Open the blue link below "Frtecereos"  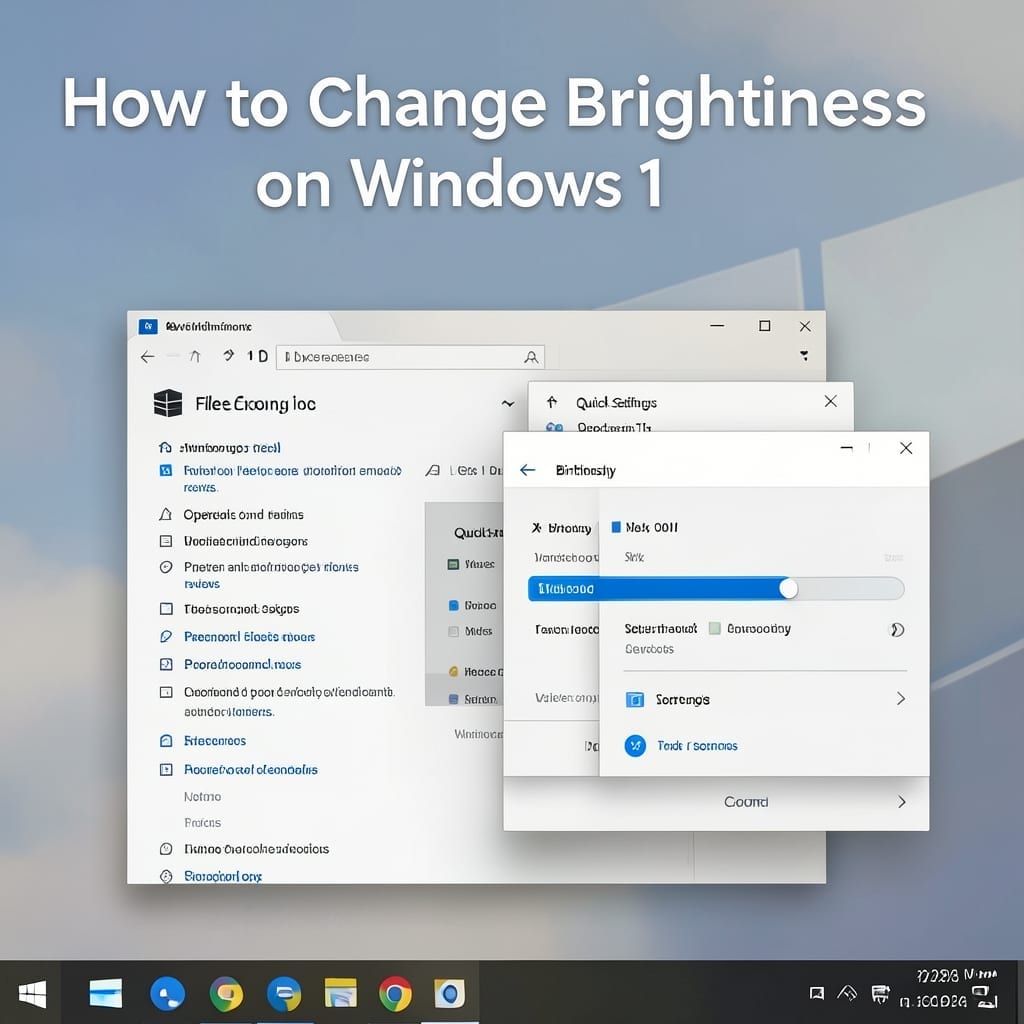(239, 769)
